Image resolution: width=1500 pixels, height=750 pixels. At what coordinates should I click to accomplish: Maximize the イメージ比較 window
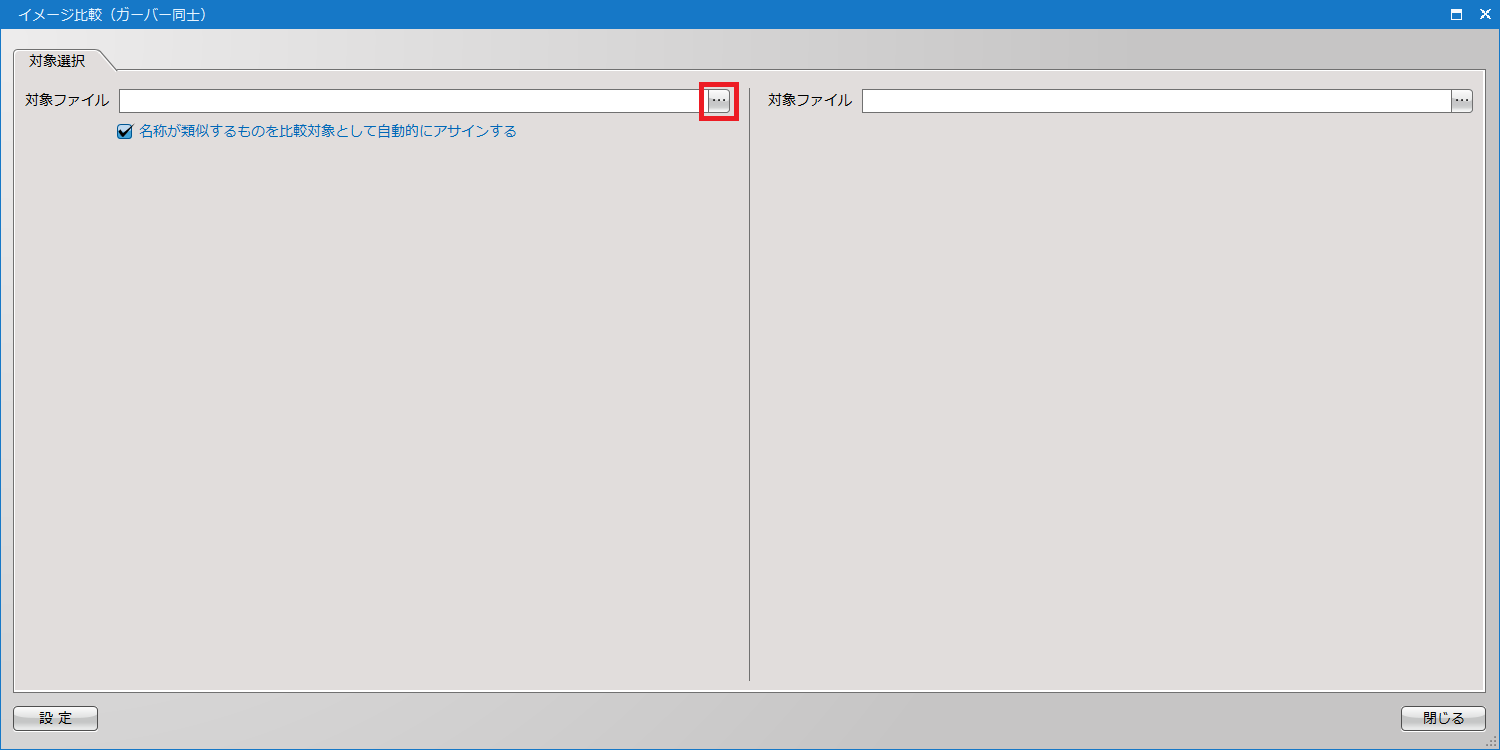pyautogui.click(x=1457, y=15)
